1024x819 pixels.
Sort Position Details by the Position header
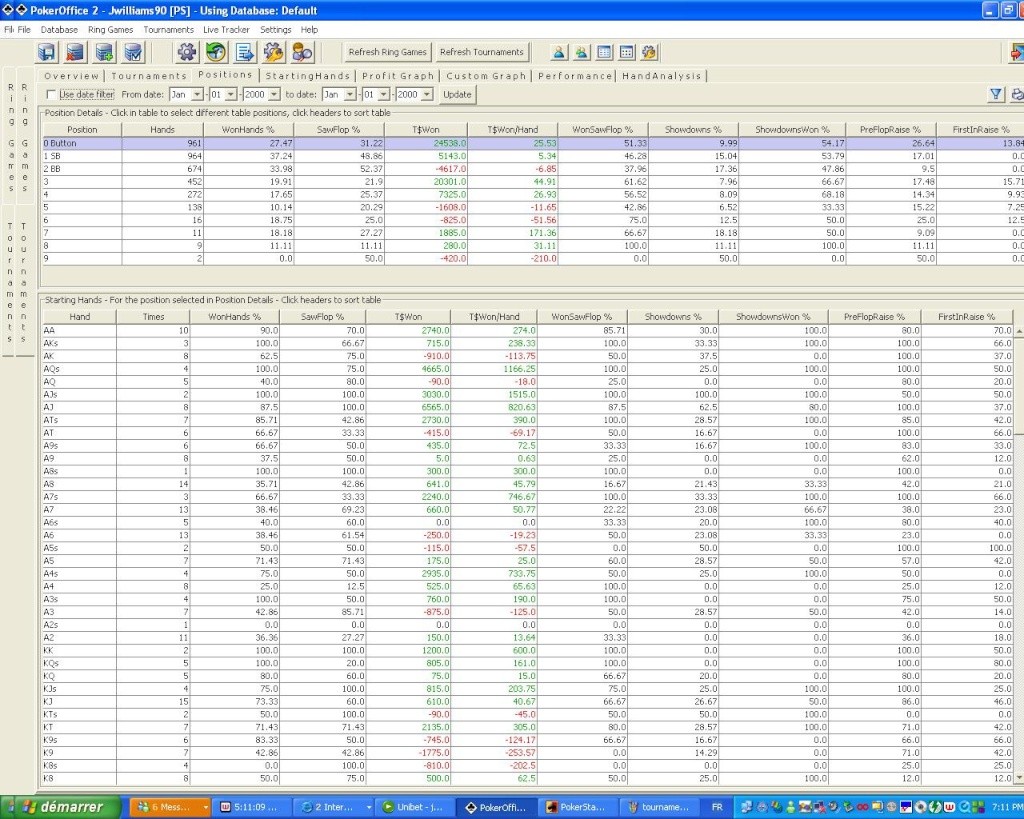coord(82,129)
